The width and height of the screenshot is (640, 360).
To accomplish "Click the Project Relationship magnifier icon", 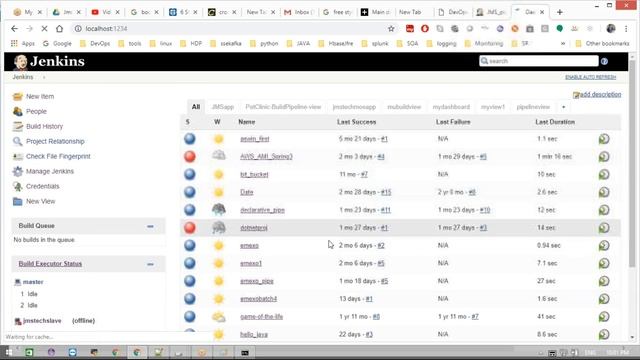I will coord(18,142).
